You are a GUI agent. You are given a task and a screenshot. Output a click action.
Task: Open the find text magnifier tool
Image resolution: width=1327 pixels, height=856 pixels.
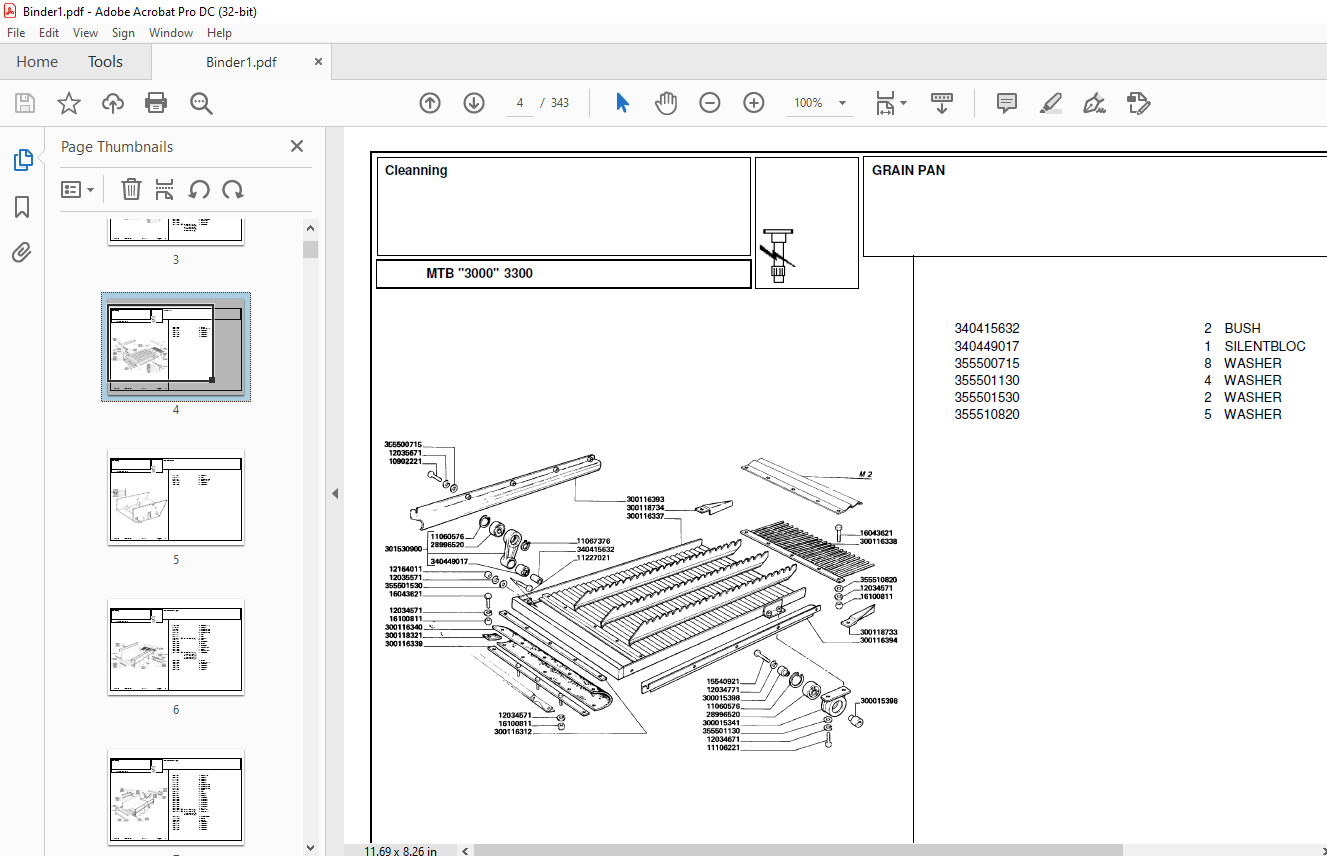click(x=201, y=103)
